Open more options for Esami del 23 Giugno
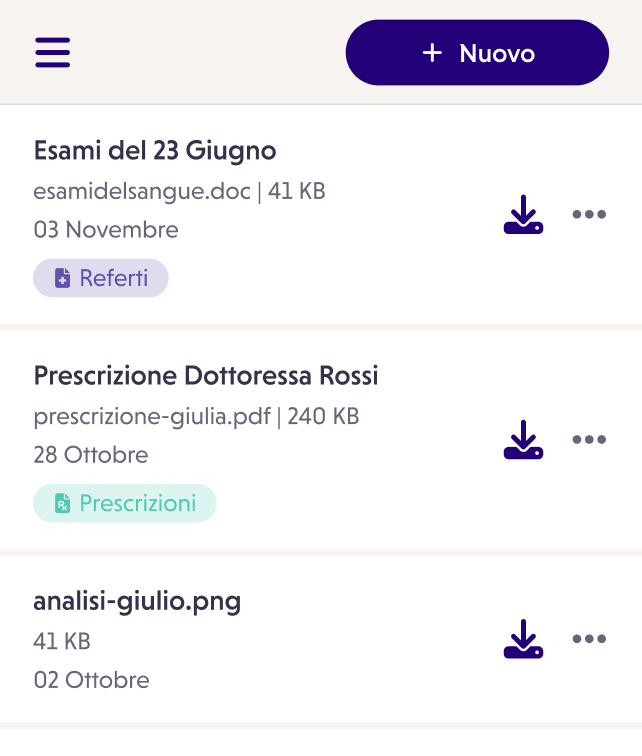 pos(589,215)
